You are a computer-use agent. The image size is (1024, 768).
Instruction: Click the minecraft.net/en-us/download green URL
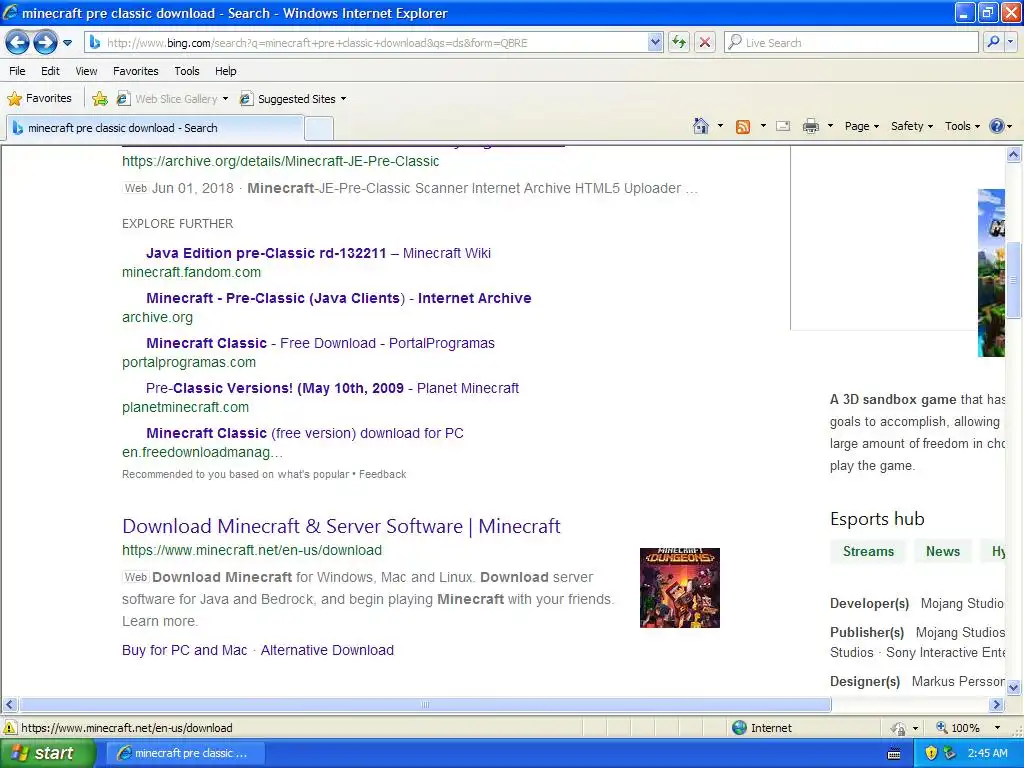point(251,551)
